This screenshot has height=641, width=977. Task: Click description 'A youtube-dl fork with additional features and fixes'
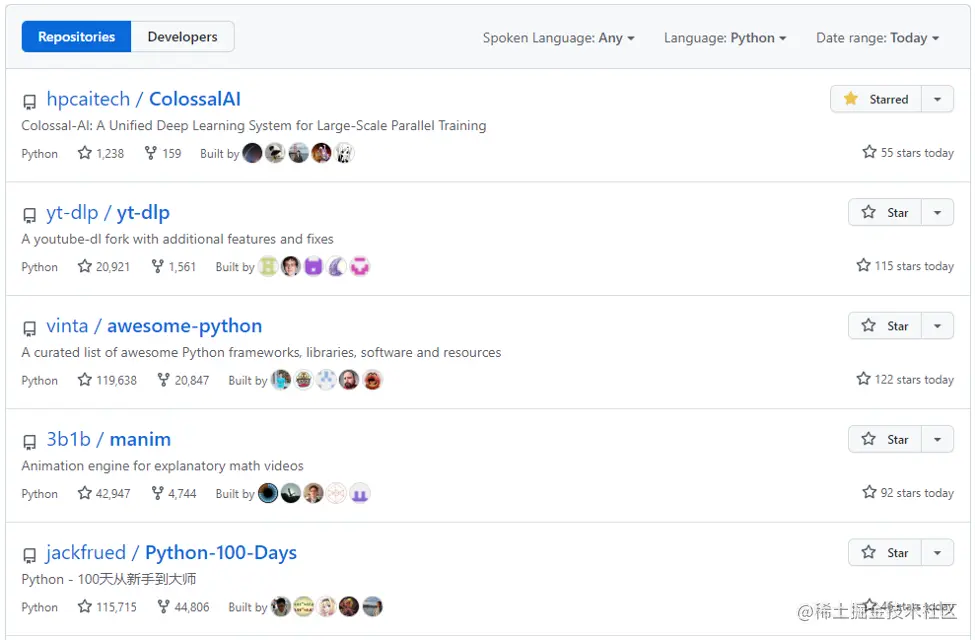(178, 239)
